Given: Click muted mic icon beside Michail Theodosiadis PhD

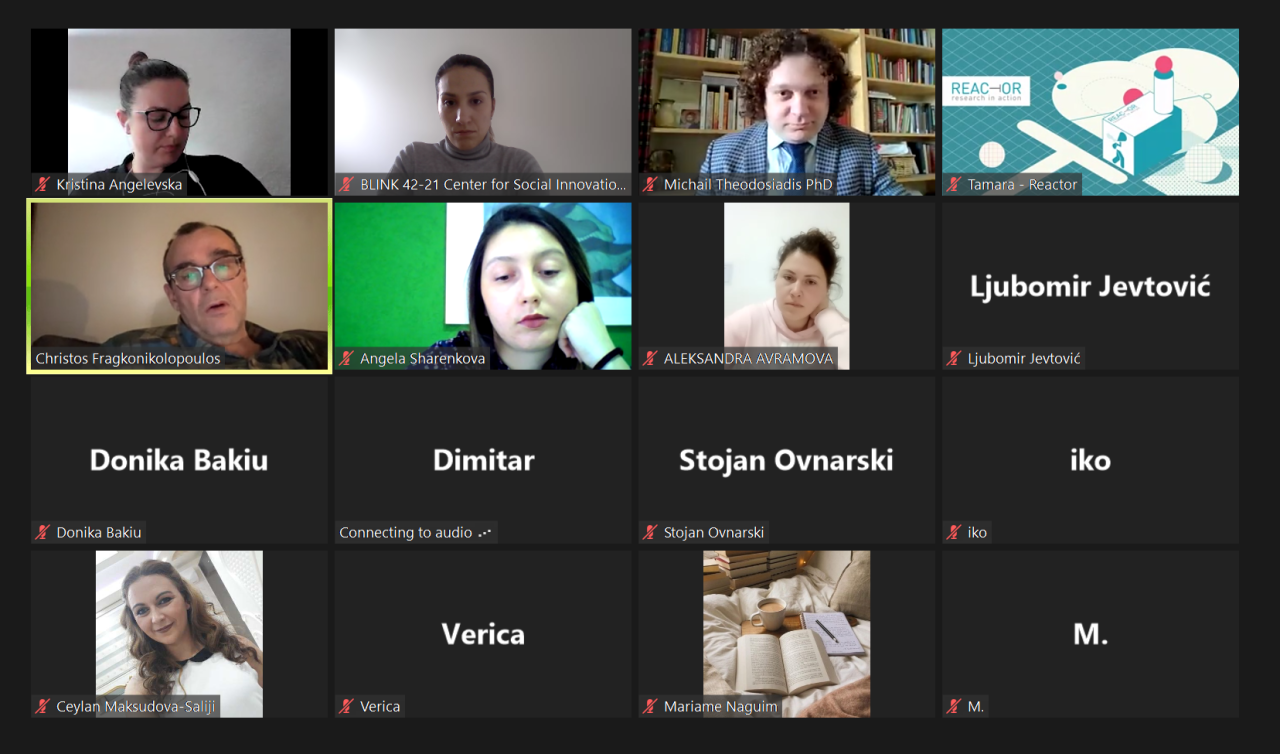Looking at the screenshot, I should click(651, 184).
